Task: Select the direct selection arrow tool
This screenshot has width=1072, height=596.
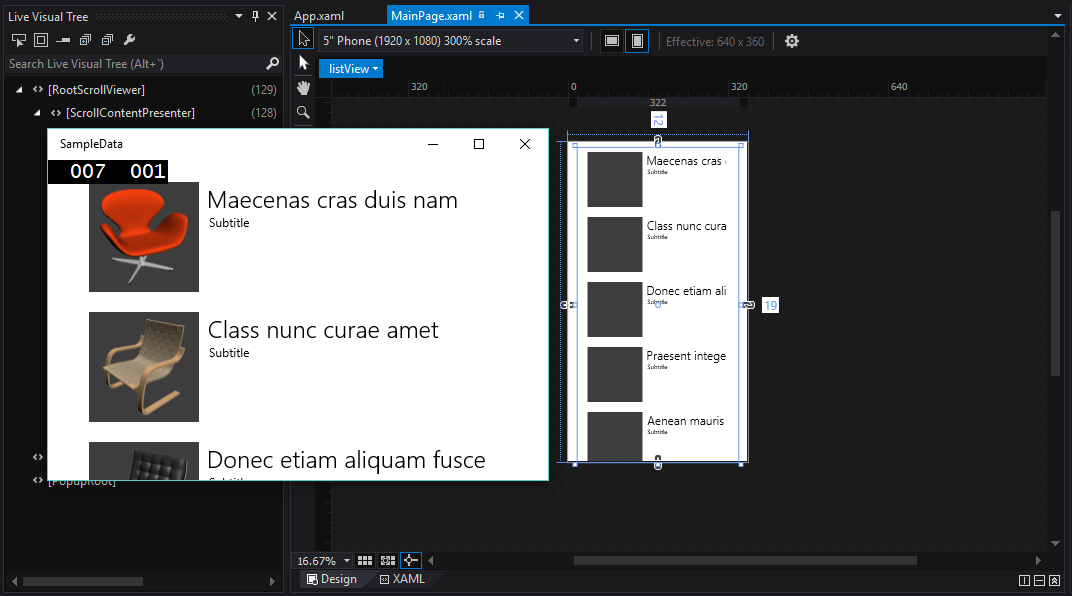Action: pyautogui.click(x=304, y=64)
